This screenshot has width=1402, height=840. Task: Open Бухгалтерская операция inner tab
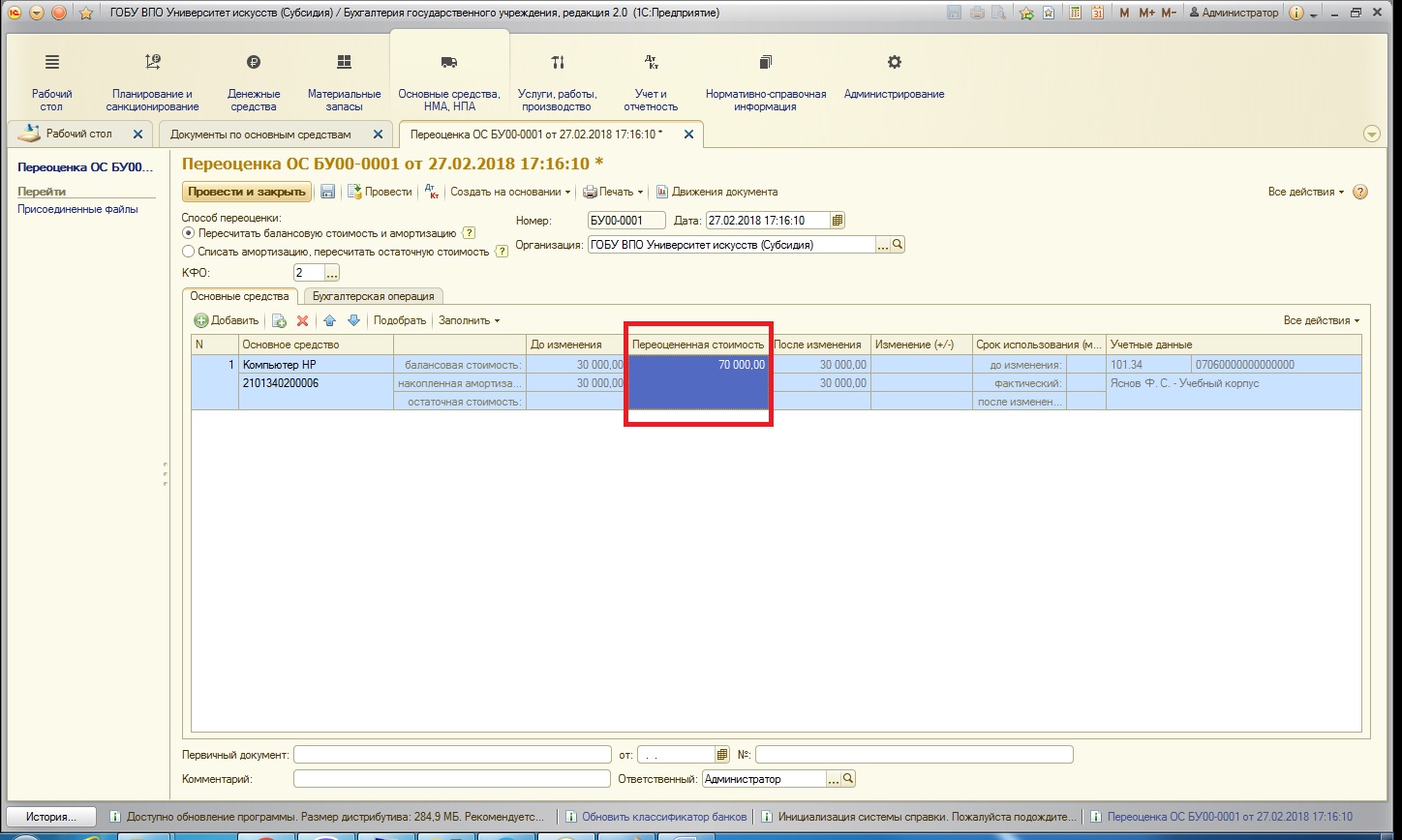click(374, 296)
